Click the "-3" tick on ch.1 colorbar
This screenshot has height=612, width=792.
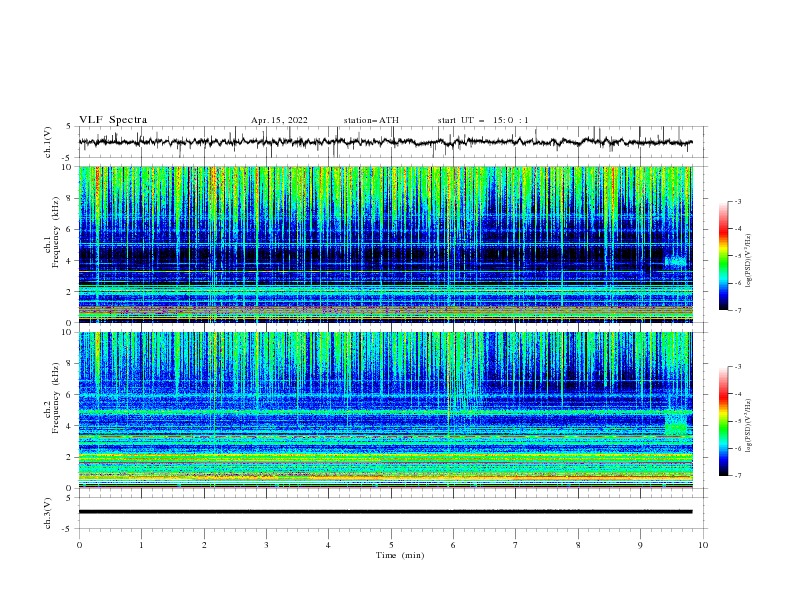tap(737, 201)
